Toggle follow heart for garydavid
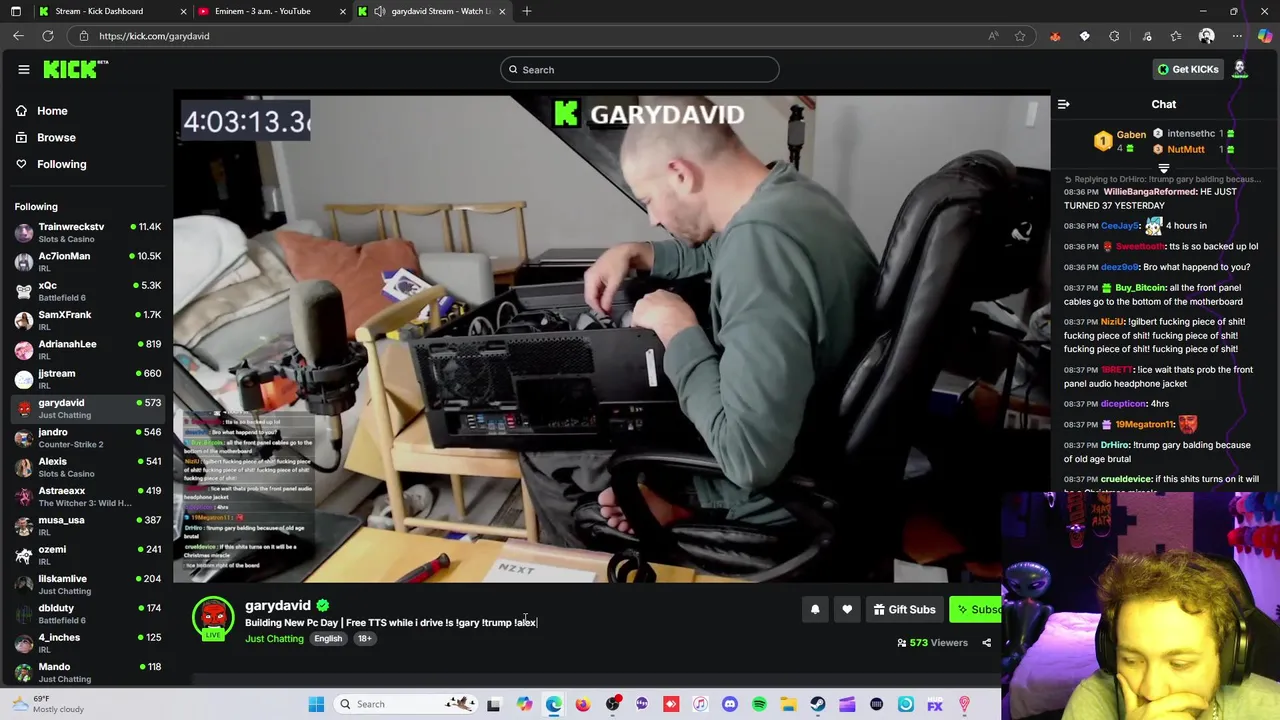This screenshot has width=1280, height=720. pos(847,609)
